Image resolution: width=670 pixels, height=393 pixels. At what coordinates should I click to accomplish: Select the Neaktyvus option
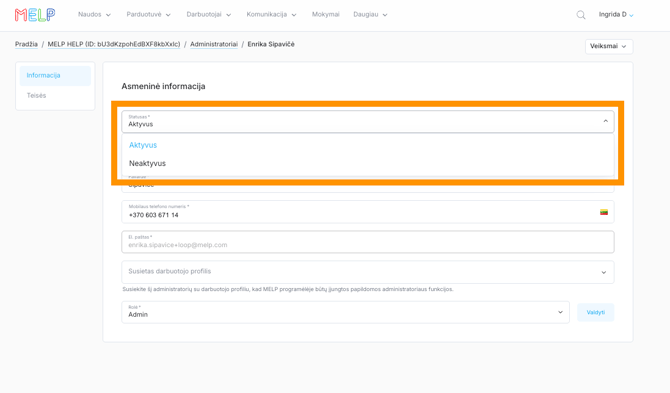[x=367, y=163]
